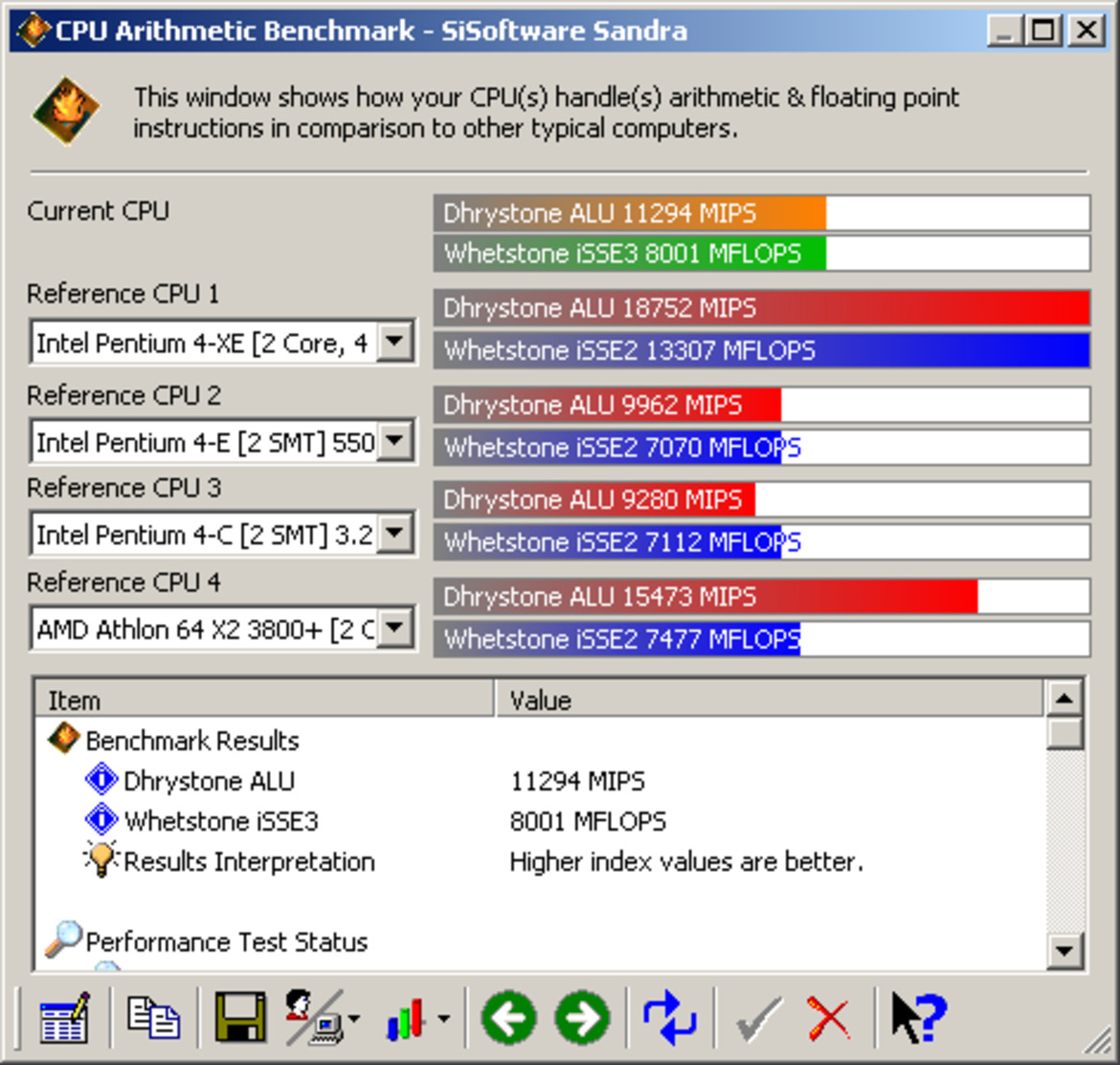Viewport: 1120px width, 1065px height.
Task: Click the copy documents toolbar icon
Action: pos(153,1017)
